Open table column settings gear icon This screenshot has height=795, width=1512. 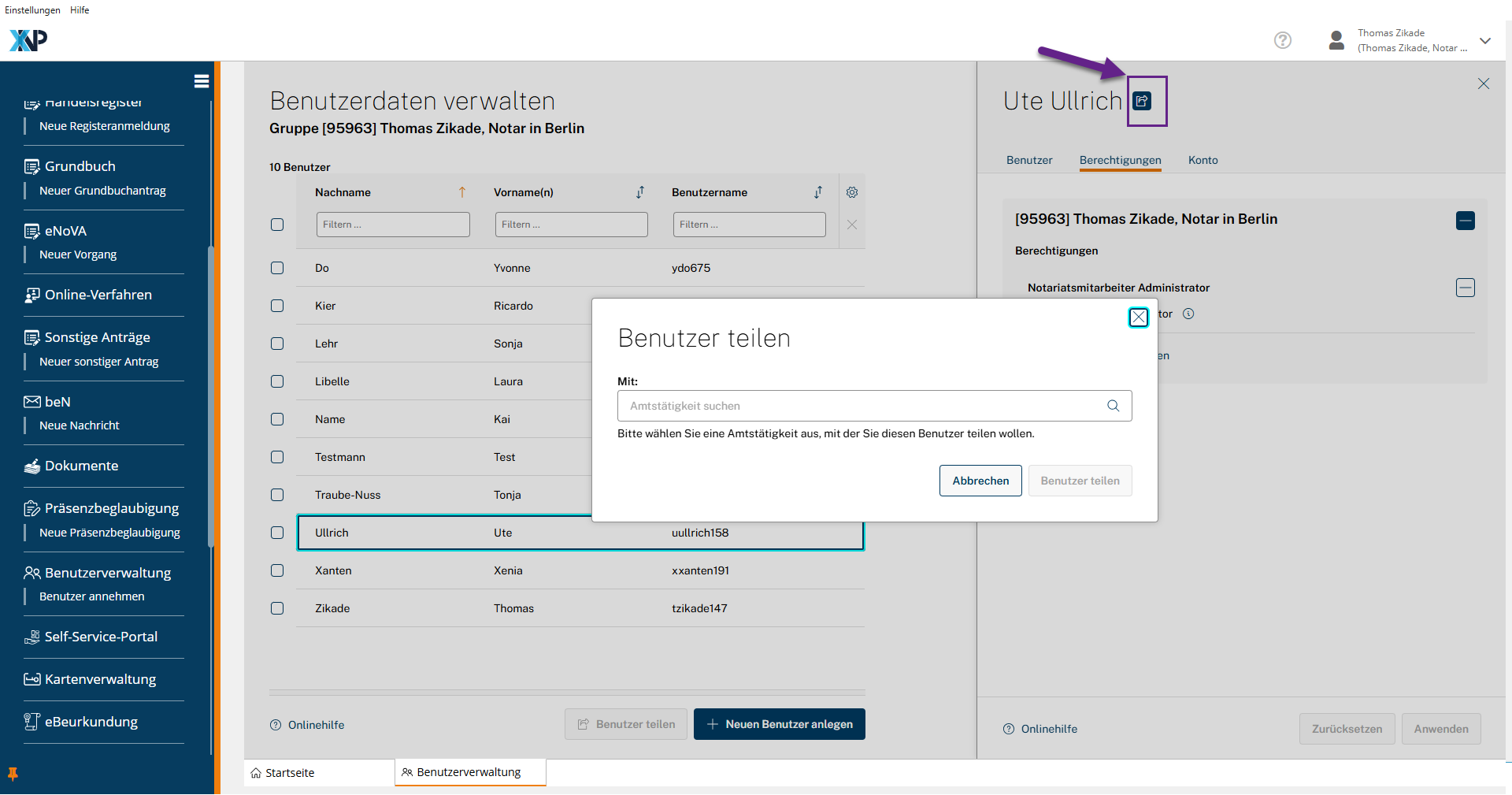[x=851, y=192]
